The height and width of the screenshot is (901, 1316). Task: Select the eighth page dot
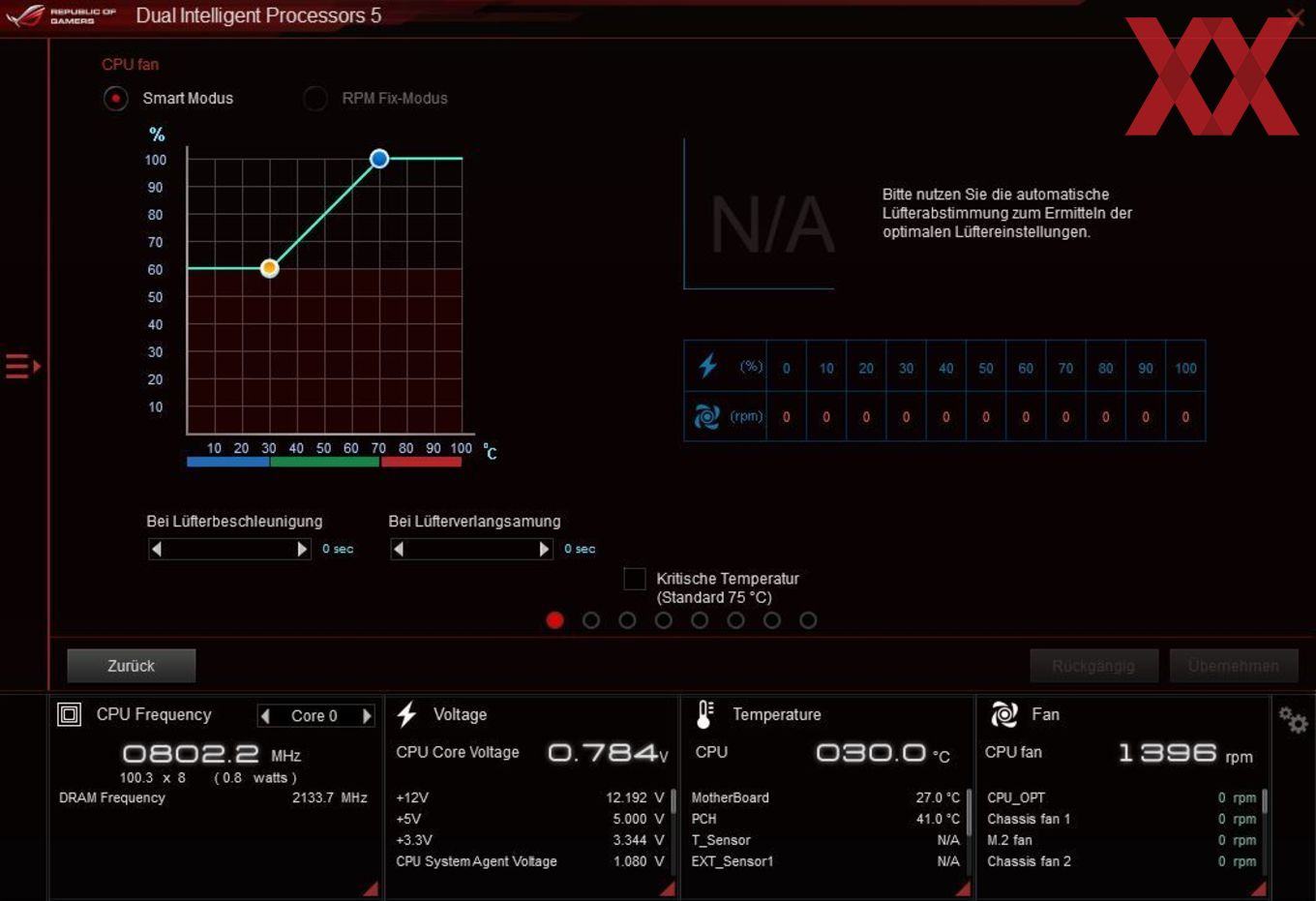click(x=808, y=620)
